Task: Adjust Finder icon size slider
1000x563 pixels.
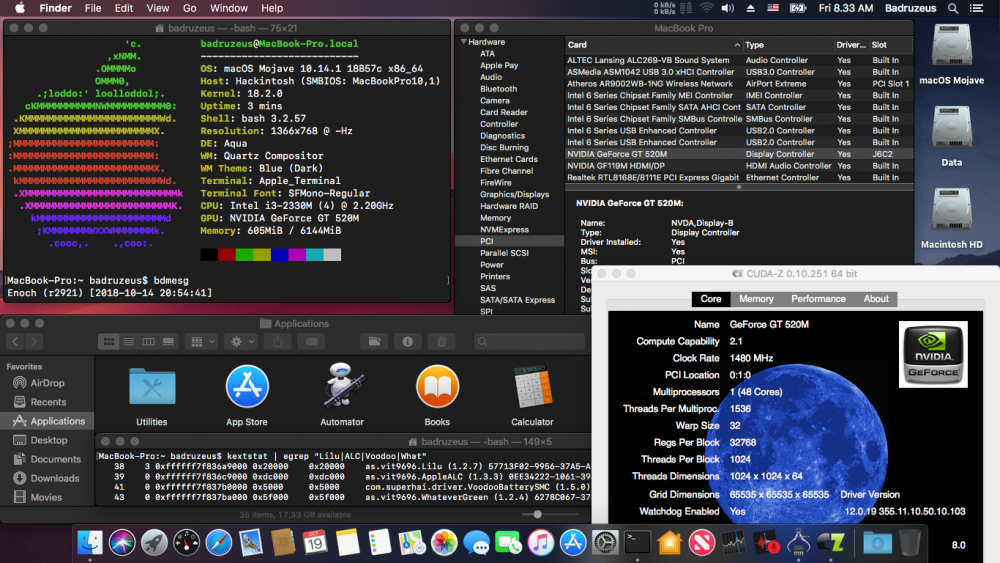Action: 538,514
